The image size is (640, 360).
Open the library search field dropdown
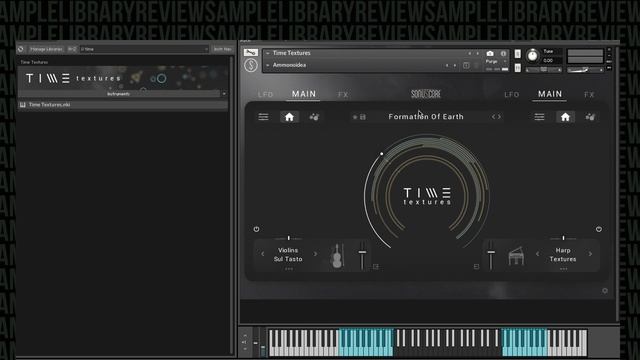click(x=206, y=49)
